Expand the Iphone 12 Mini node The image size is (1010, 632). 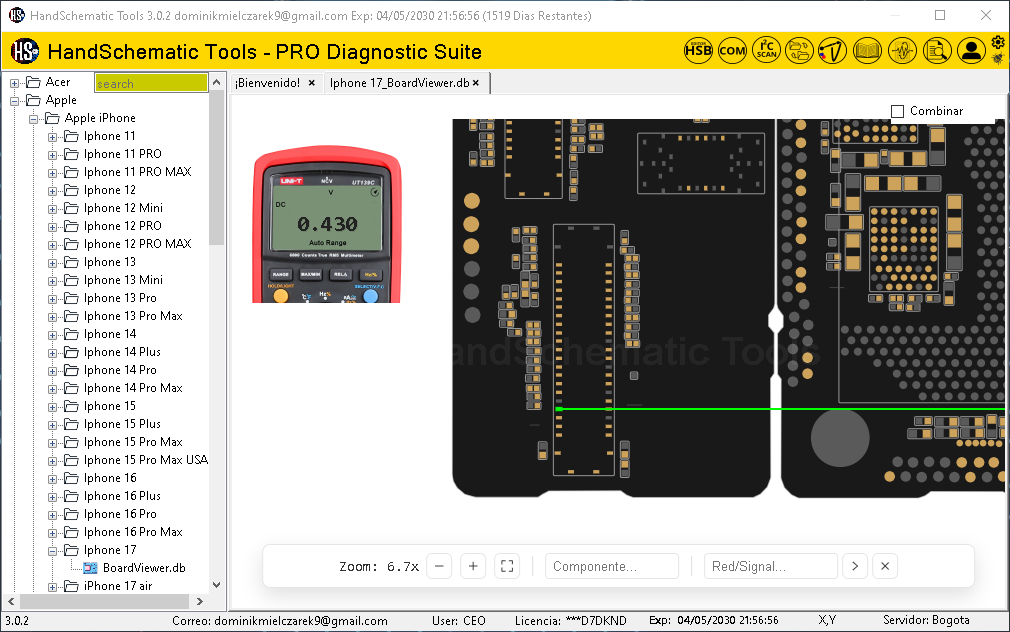tap(53, 209)
